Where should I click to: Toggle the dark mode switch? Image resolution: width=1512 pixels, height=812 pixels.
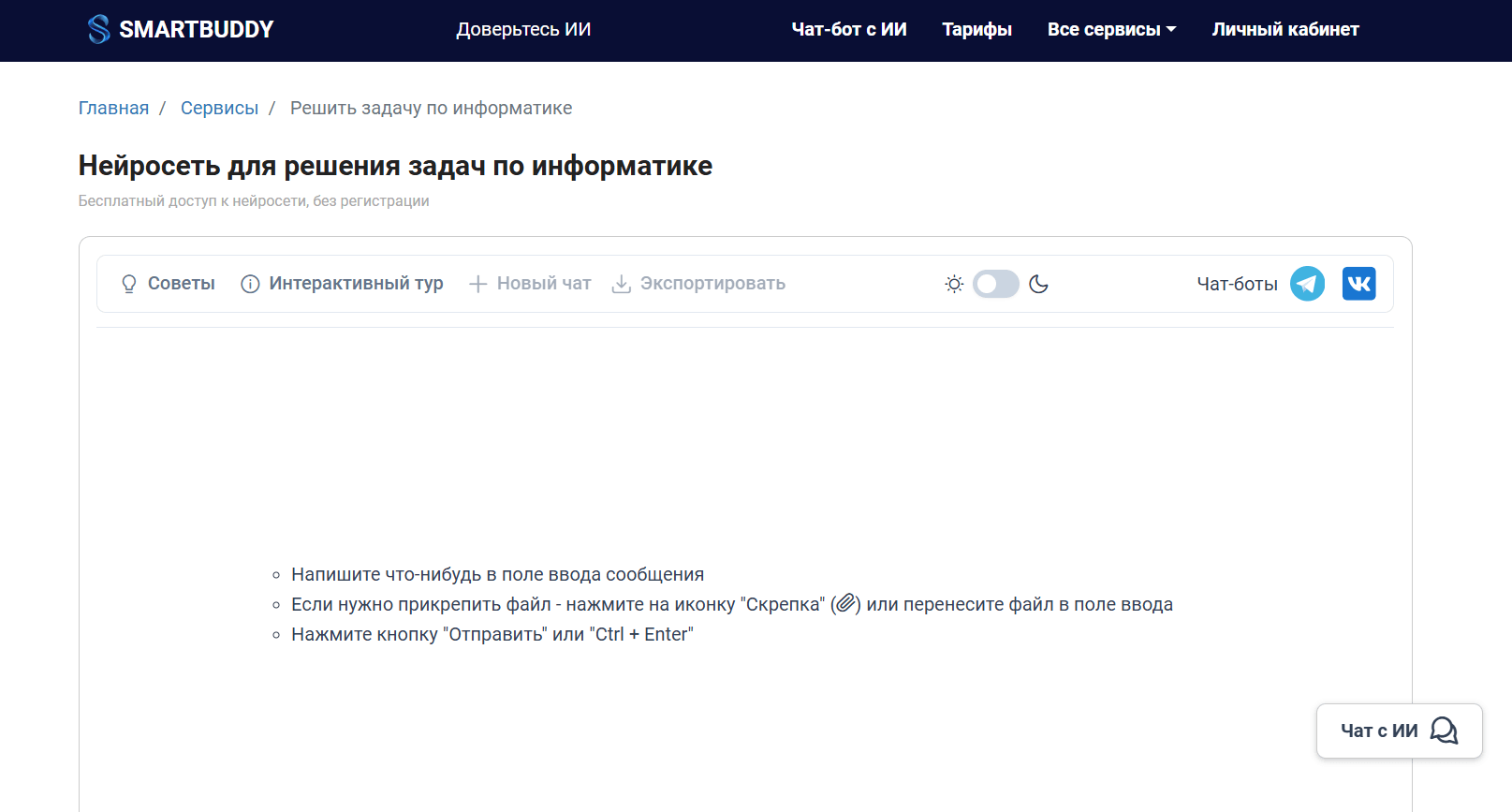pos(995,284)
